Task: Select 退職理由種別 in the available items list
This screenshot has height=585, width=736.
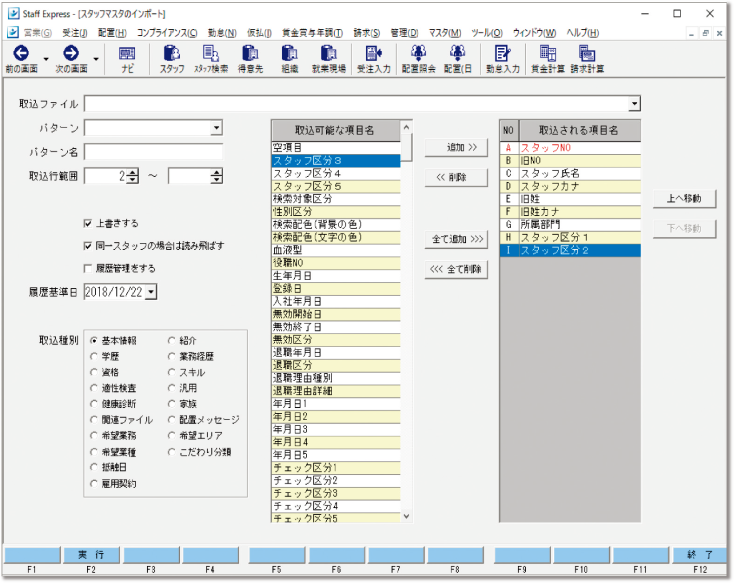Action: tap(336, 378)
